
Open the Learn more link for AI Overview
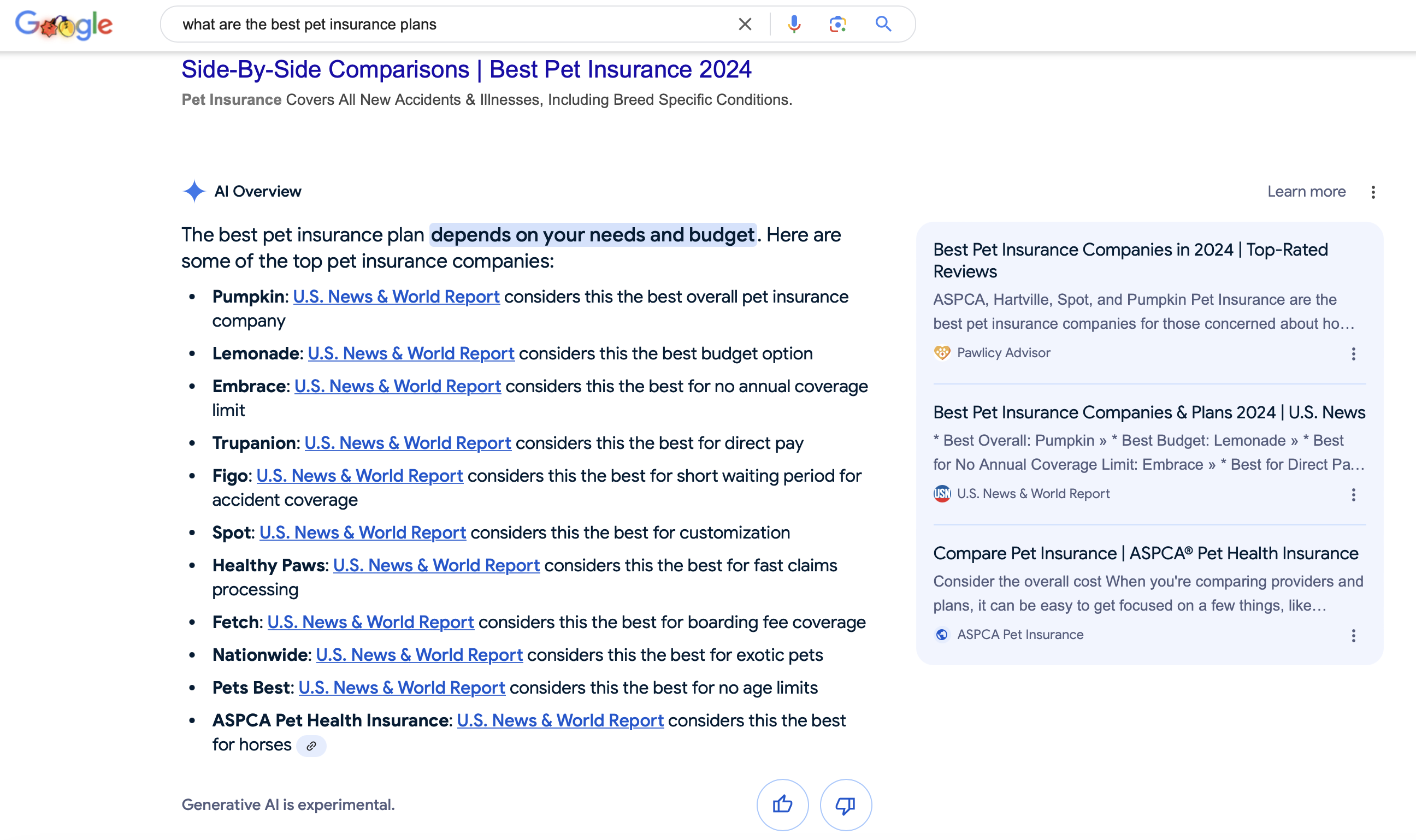coord(1306,191)
